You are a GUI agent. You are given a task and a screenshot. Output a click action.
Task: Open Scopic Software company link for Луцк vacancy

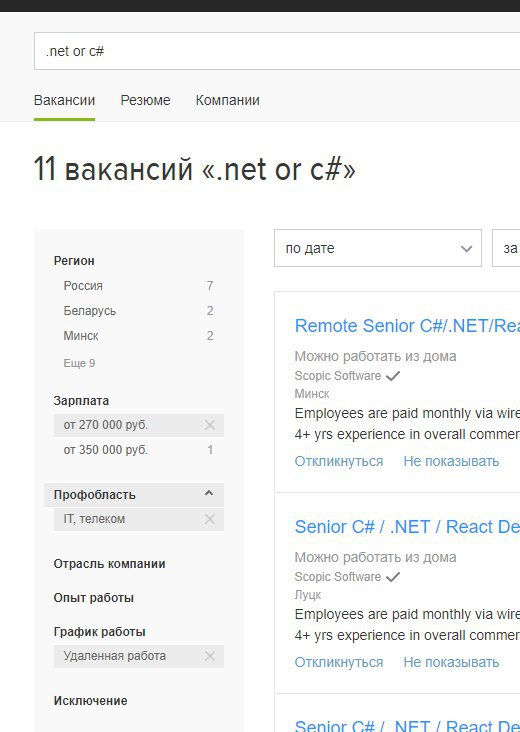(337, 577)
